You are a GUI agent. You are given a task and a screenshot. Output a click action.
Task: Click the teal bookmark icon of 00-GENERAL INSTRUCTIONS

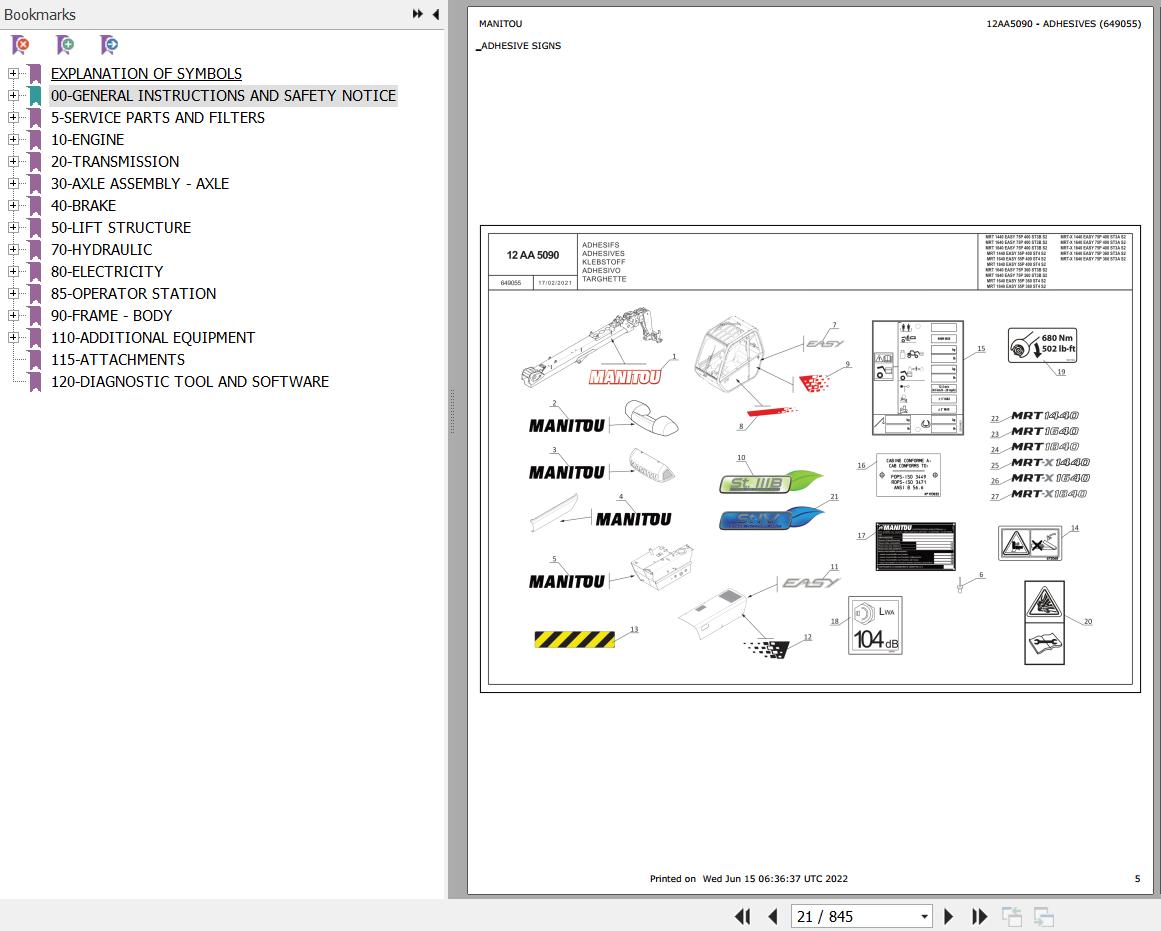35,96
